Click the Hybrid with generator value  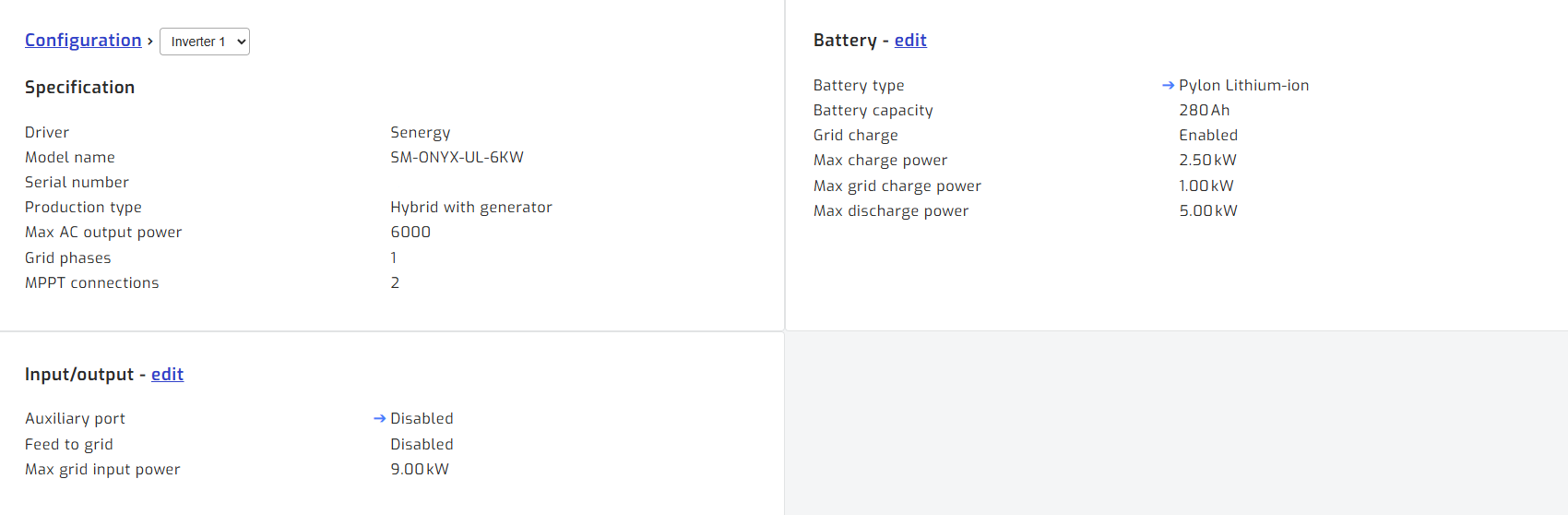coord(470,207)
